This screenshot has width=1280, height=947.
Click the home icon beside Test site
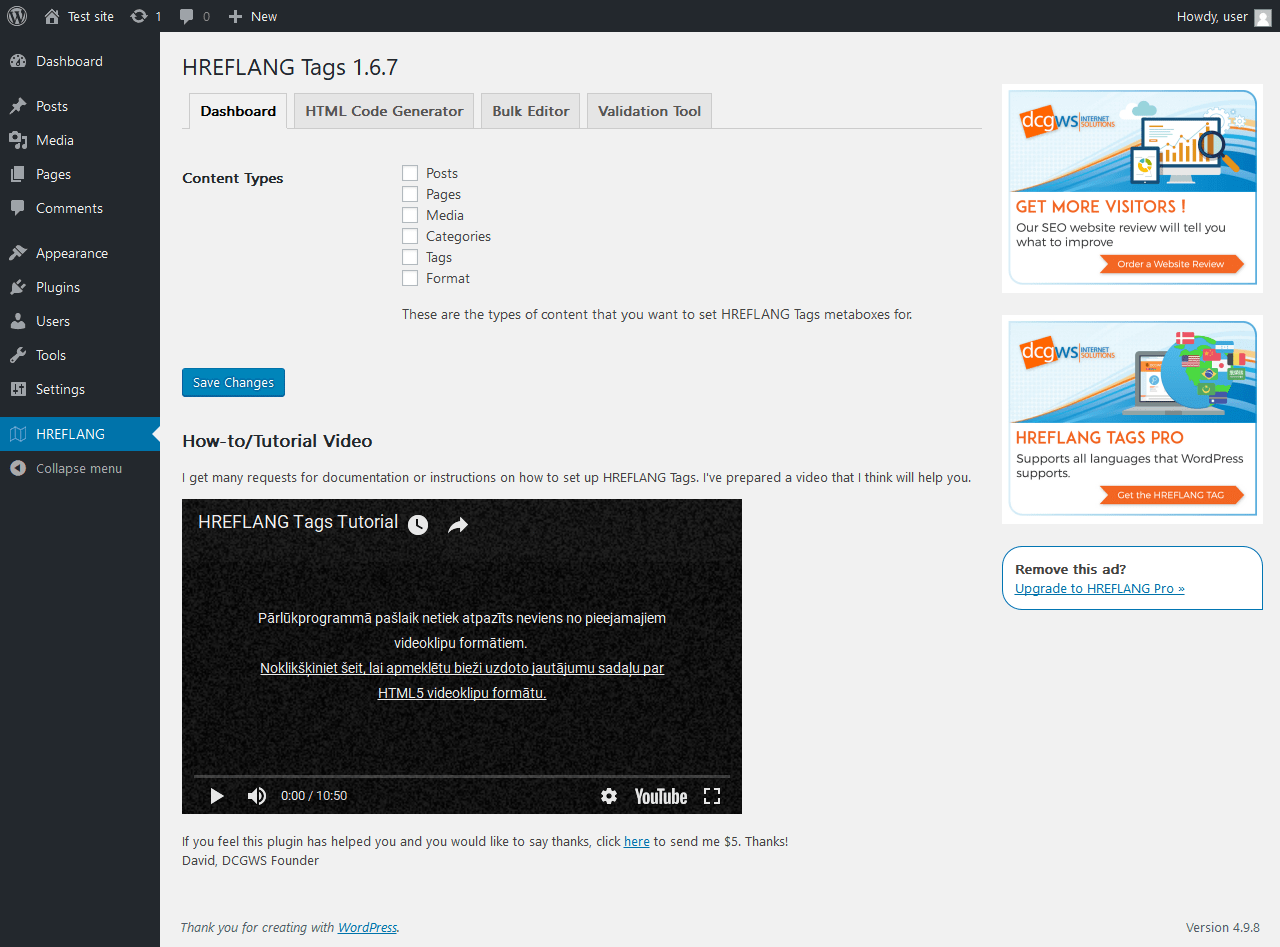52,16
